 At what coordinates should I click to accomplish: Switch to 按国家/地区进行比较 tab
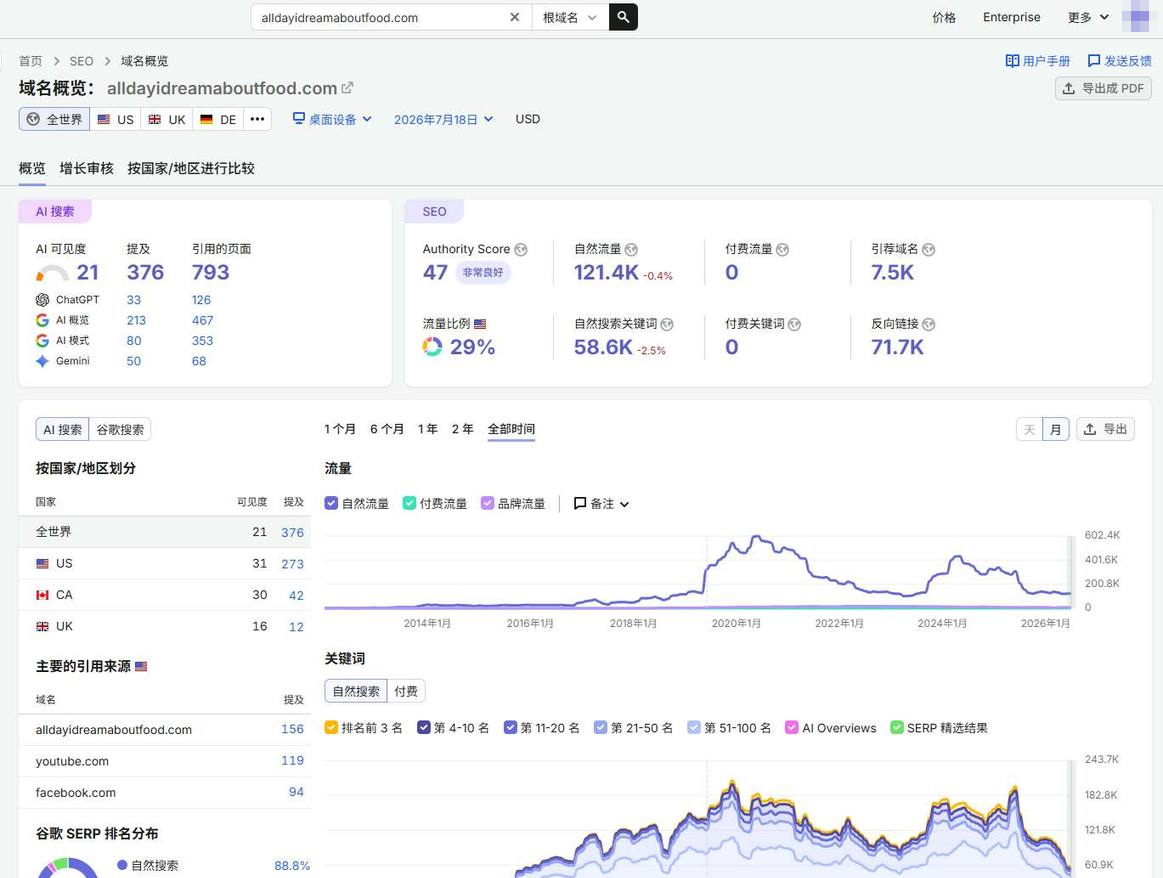(x=191, y=168)
